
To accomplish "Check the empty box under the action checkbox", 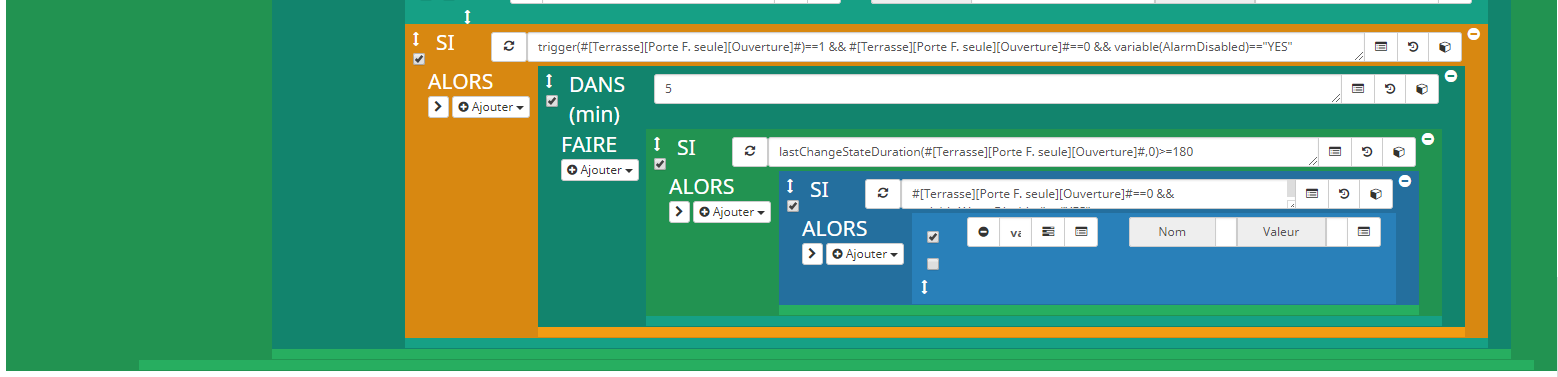I will 933,264.
